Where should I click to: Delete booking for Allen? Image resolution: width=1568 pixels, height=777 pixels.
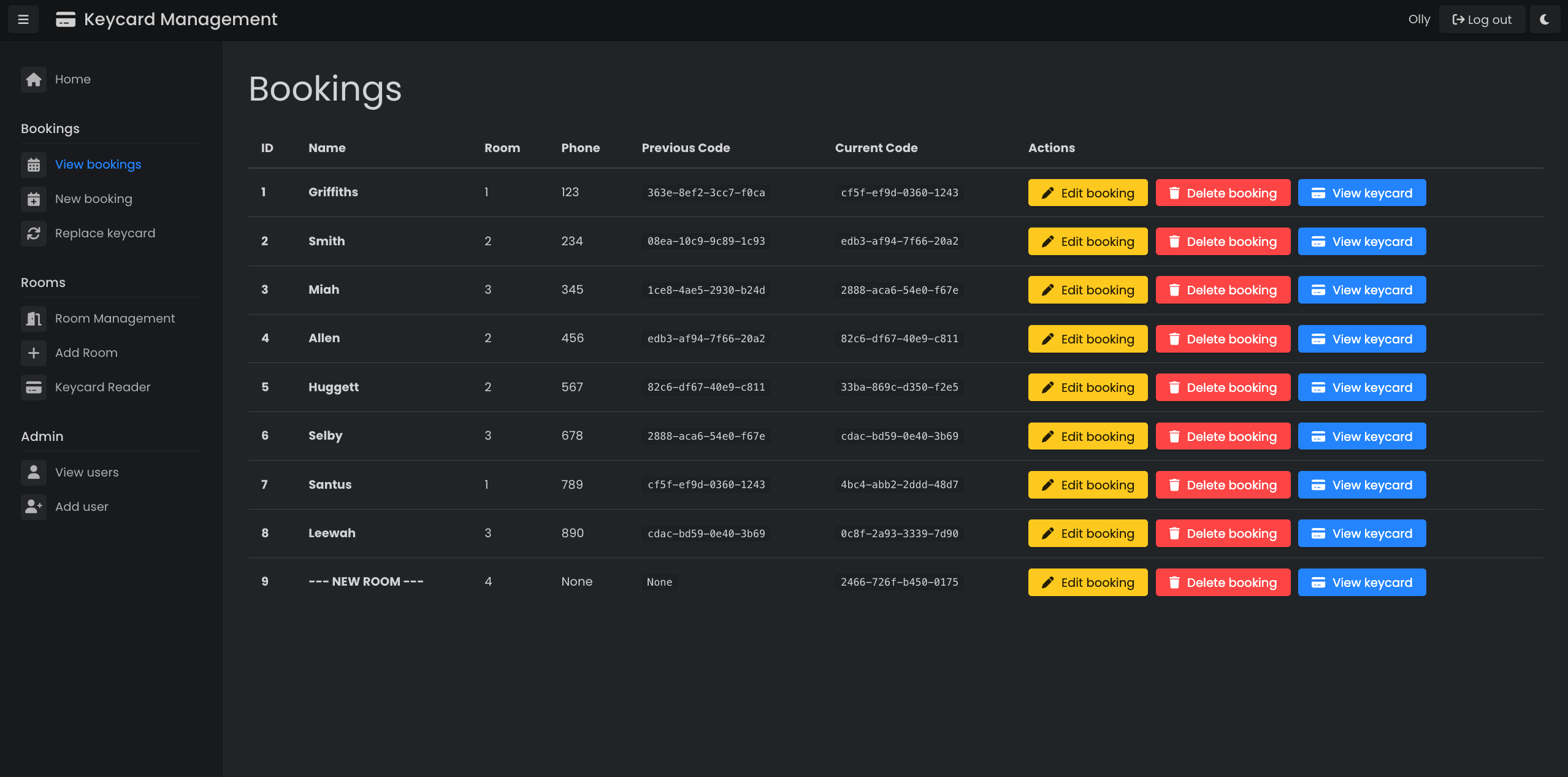1222,339
